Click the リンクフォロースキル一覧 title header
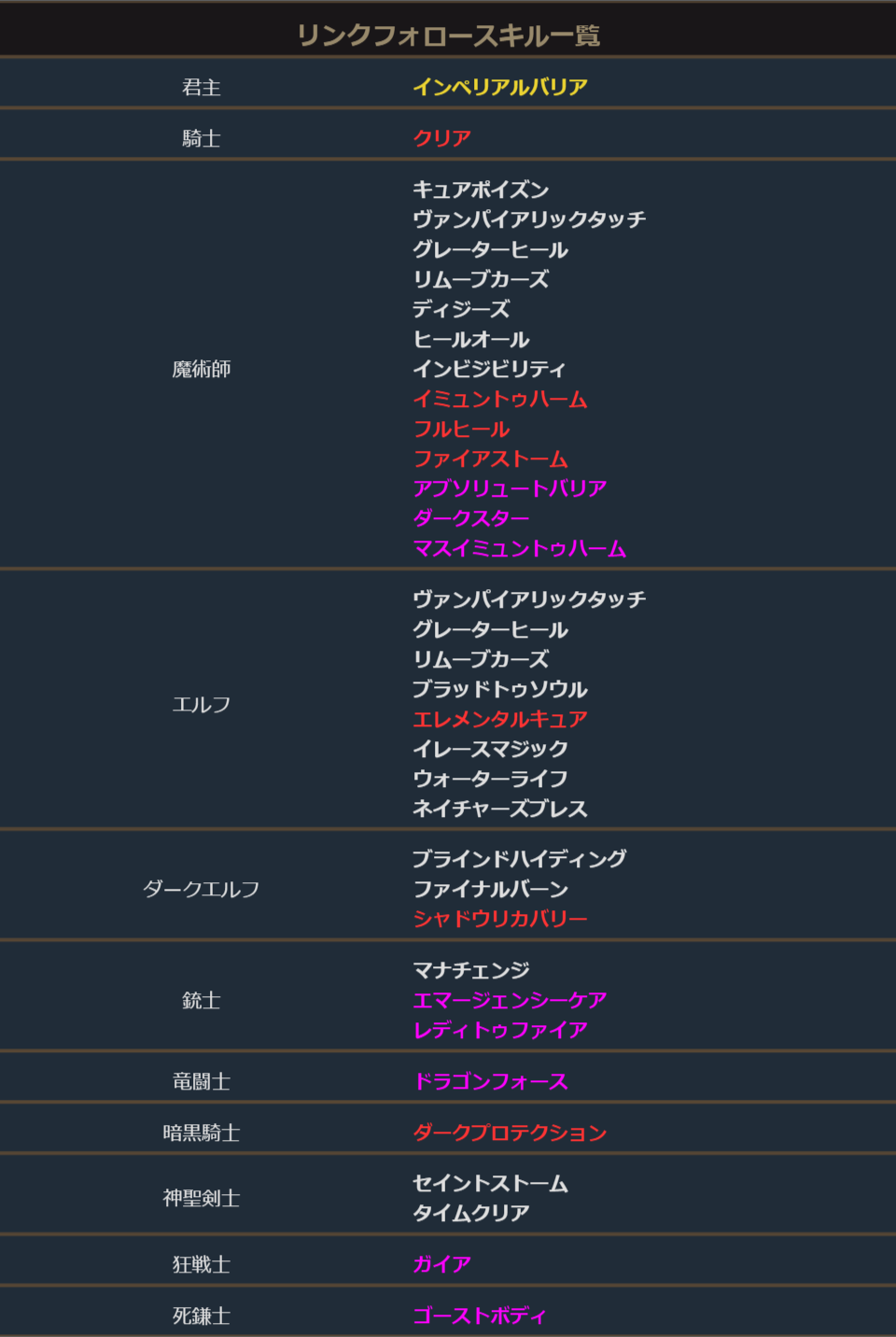The width and height of the screenshot is (896, 1337). tap(448, 35)
